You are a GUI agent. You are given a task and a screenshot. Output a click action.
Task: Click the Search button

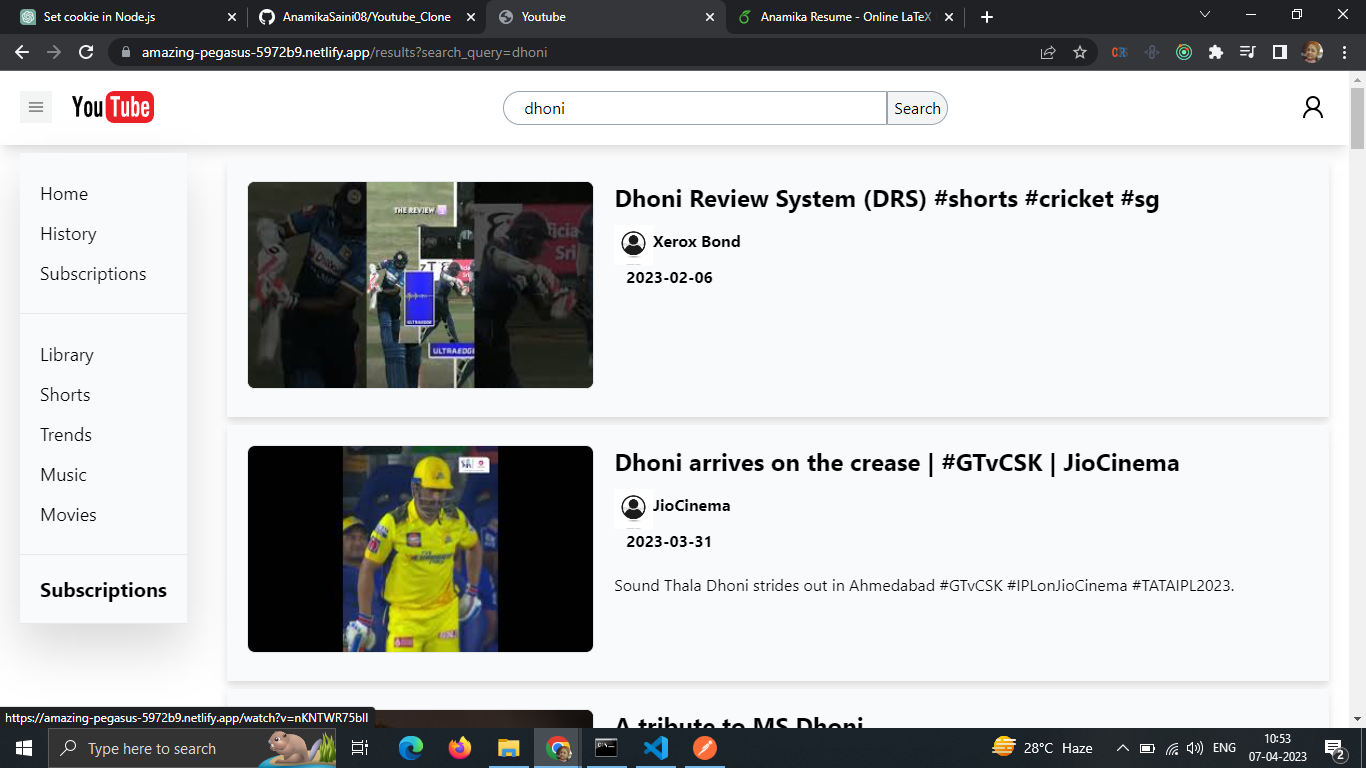(x=916, y=108)
